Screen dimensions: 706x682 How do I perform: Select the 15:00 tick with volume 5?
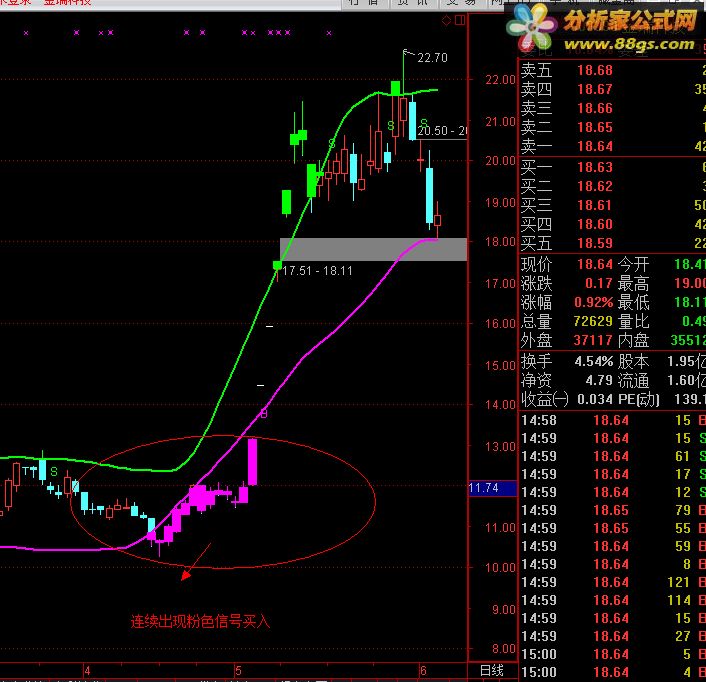click(613, 654)
